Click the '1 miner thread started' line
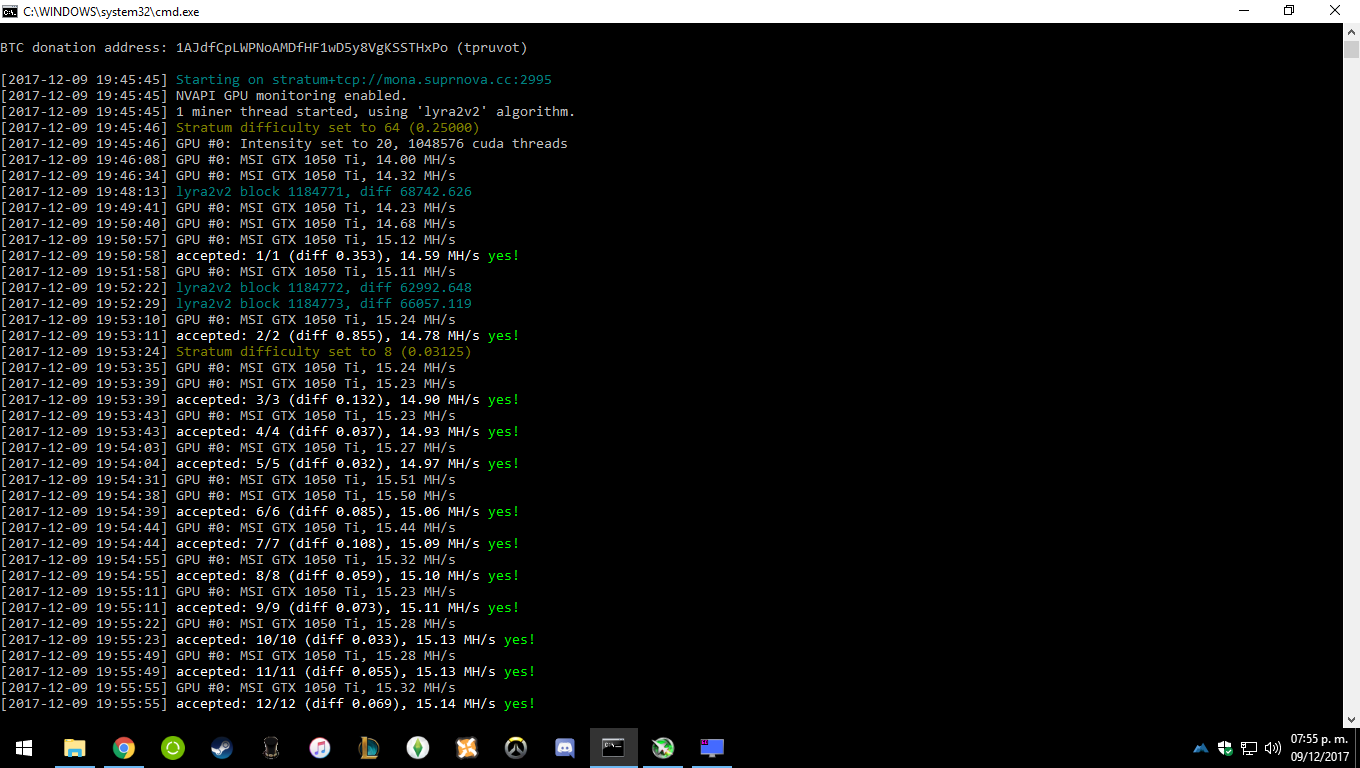The image size is (1360, 768). 288,112
